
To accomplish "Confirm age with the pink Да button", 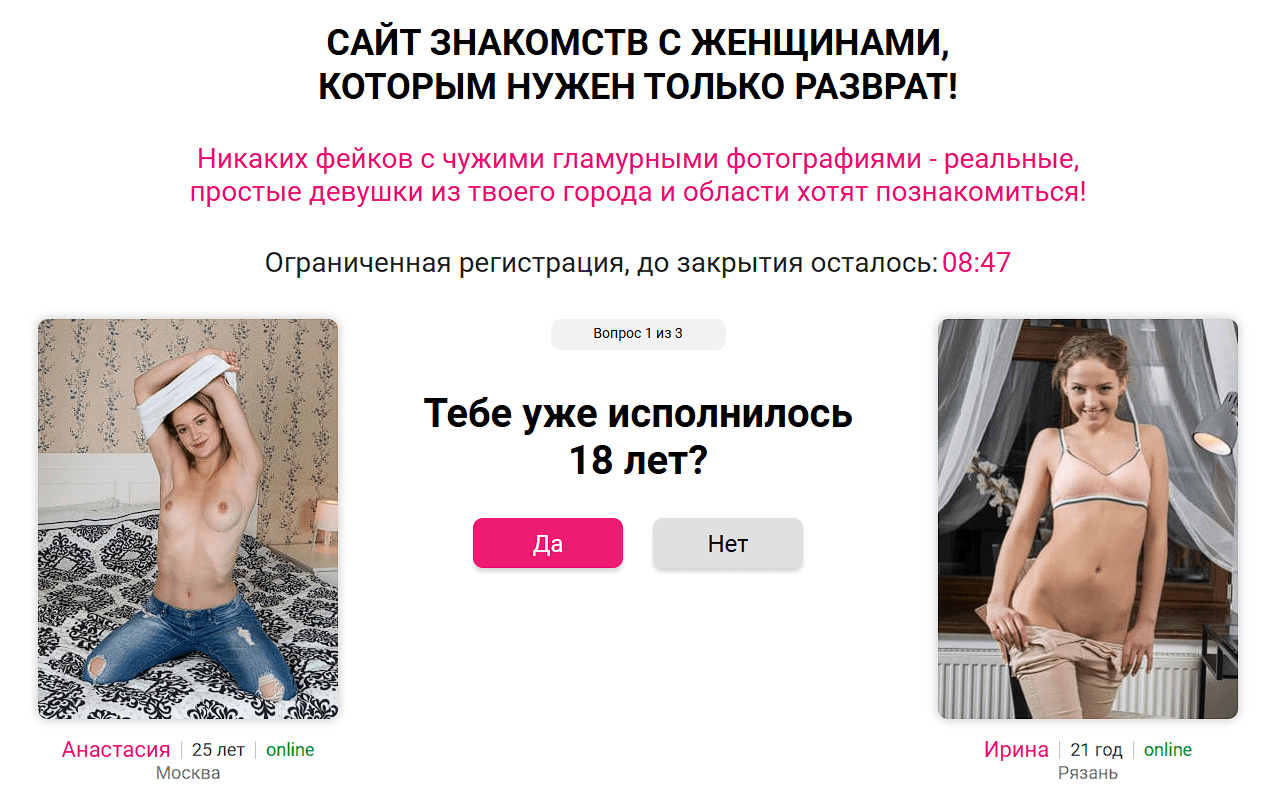I will point(547,543).
